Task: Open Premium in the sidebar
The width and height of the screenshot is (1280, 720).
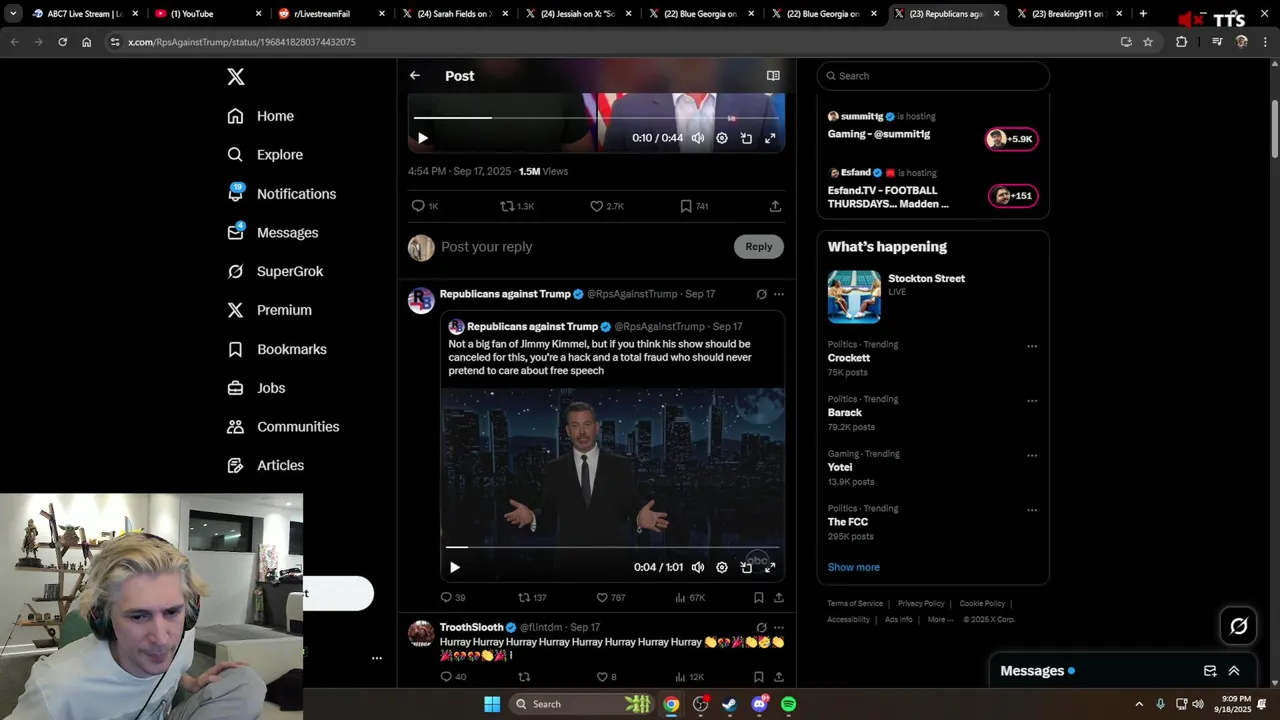Action: pos(270,310)
